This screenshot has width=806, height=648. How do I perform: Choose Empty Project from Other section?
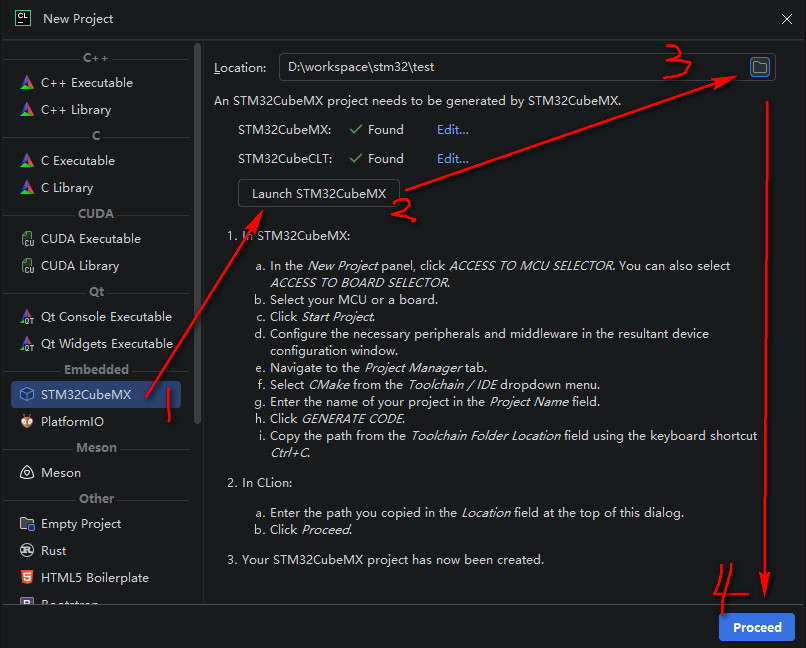tap(96, 524)
